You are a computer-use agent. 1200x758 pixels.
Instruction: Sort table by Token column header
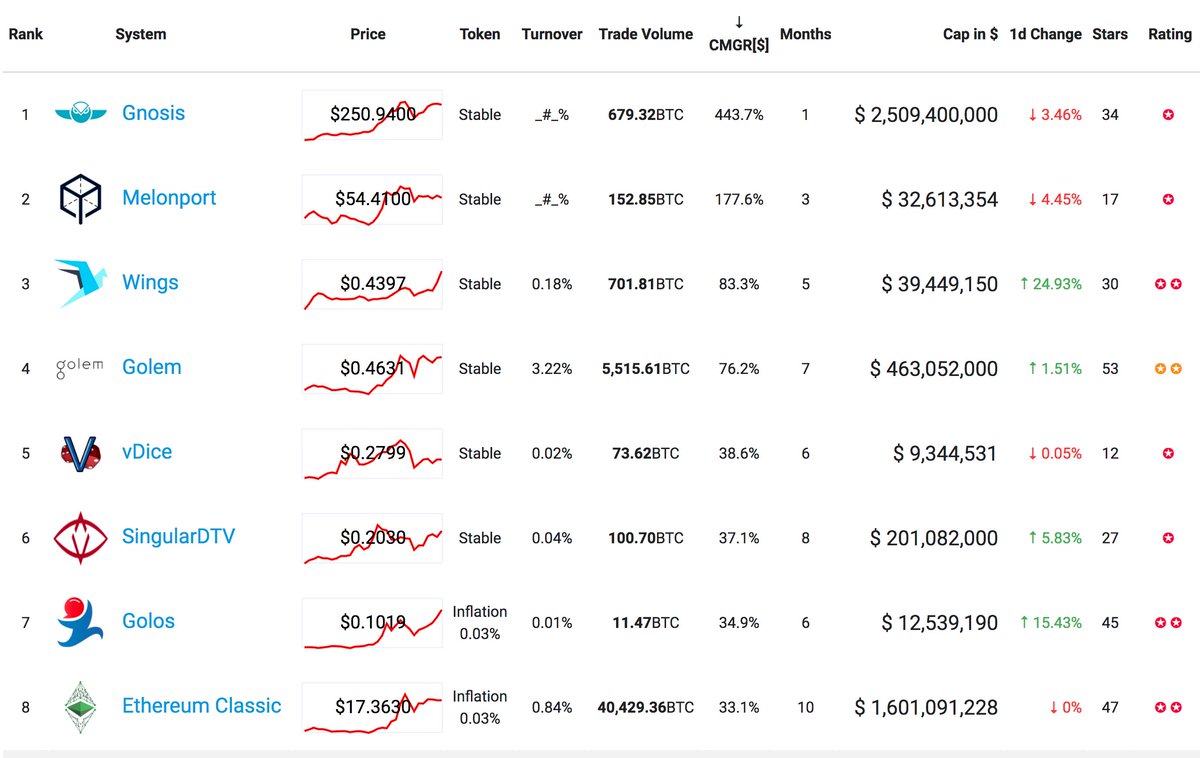[x=480, y=34]
